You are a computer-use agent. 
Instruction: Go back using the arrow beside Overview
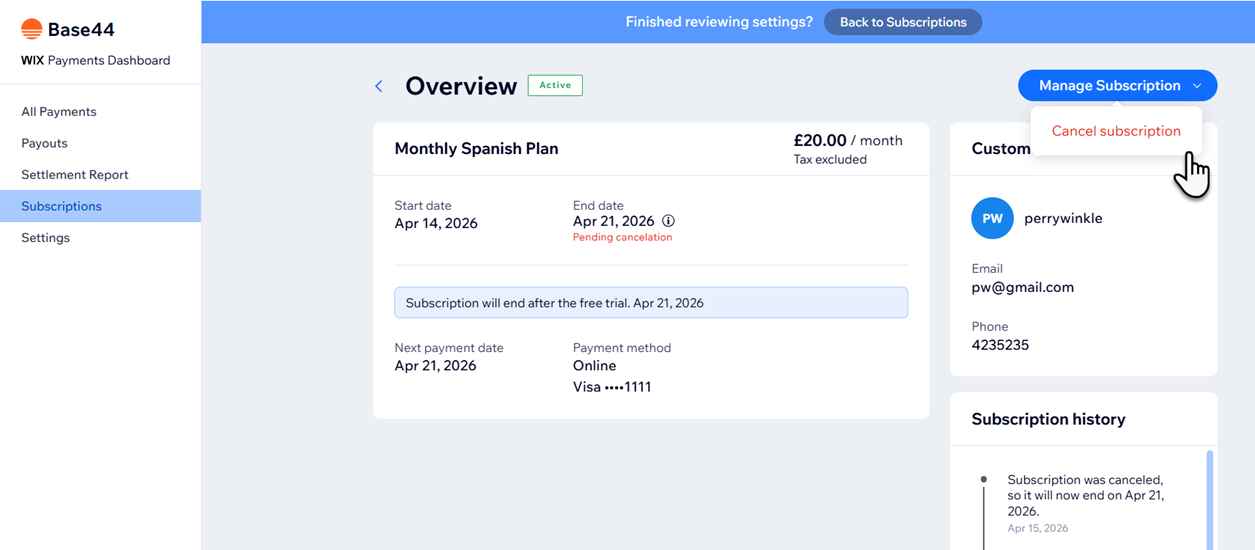click(x=379, y=87)
